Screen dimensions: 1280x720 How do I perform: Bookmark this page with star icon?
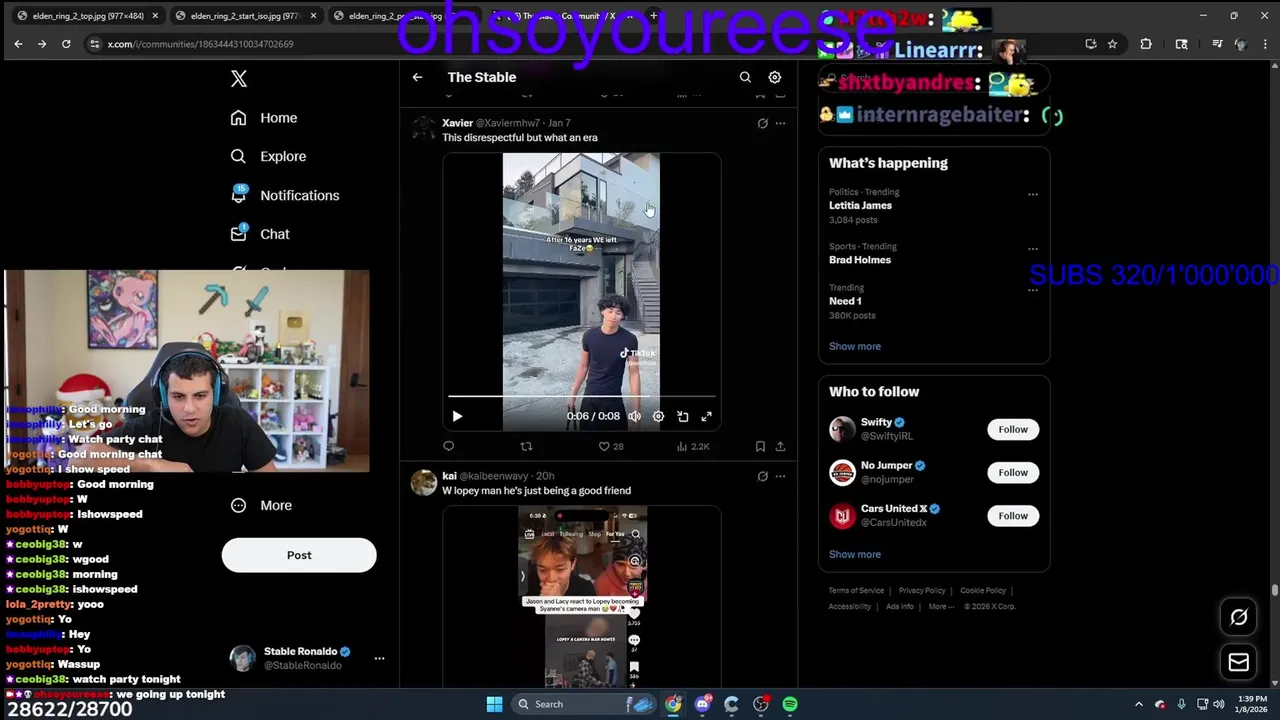(x=1112, y=44)
